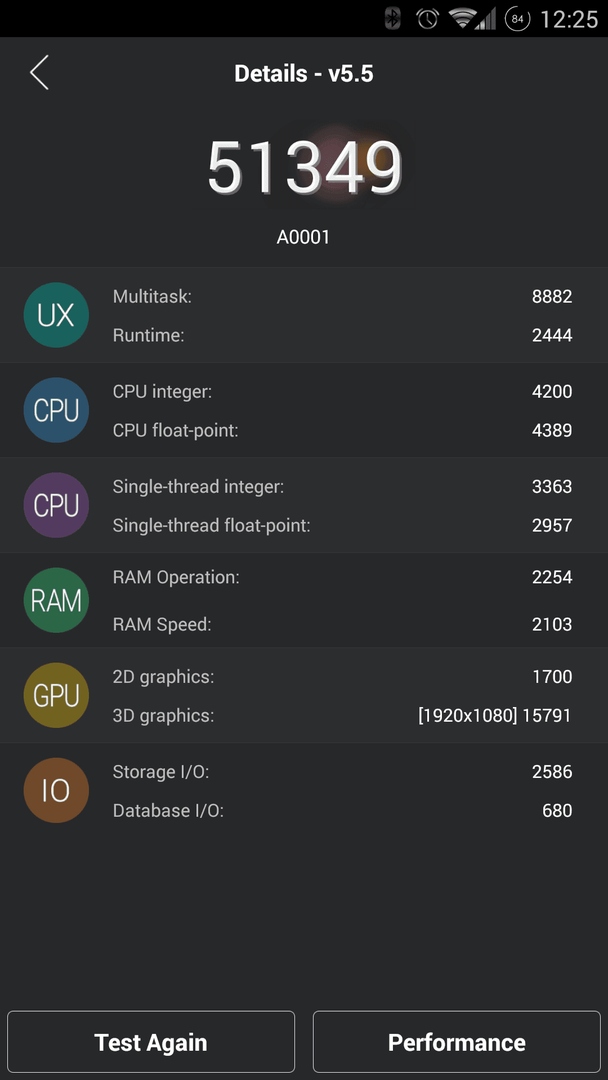Select the teal UX category icon
The height and width of the screenshot is (1080, 608).
point(56,315)
